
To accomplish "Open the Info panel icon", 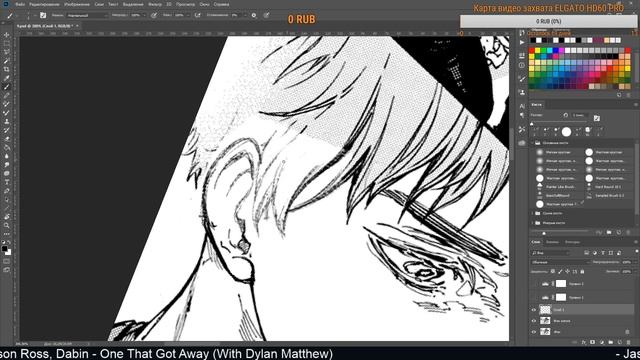I will coord(522,65).
